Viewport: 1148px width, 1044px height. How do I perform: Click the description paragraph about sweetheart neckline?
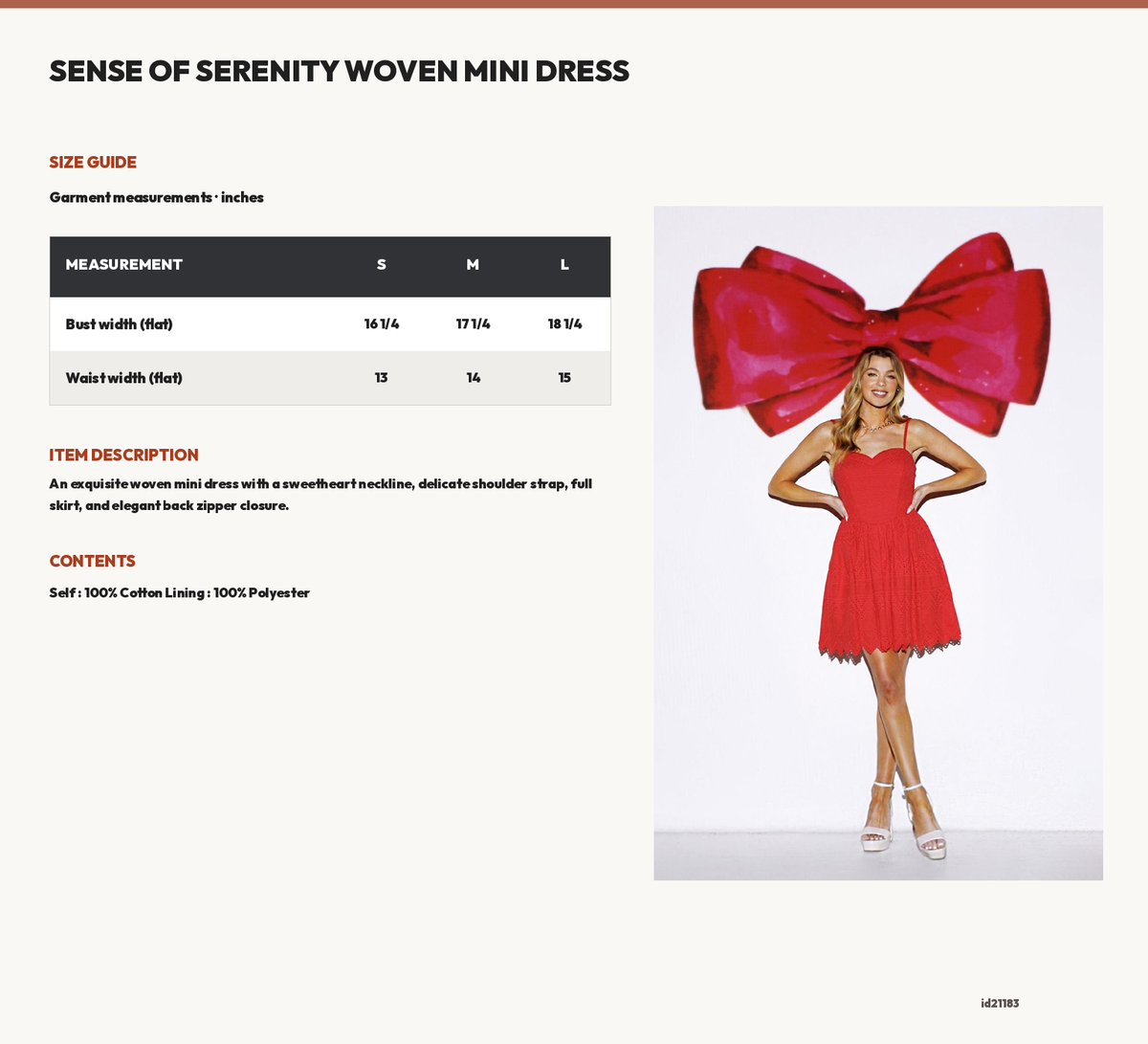click(320, 495)
